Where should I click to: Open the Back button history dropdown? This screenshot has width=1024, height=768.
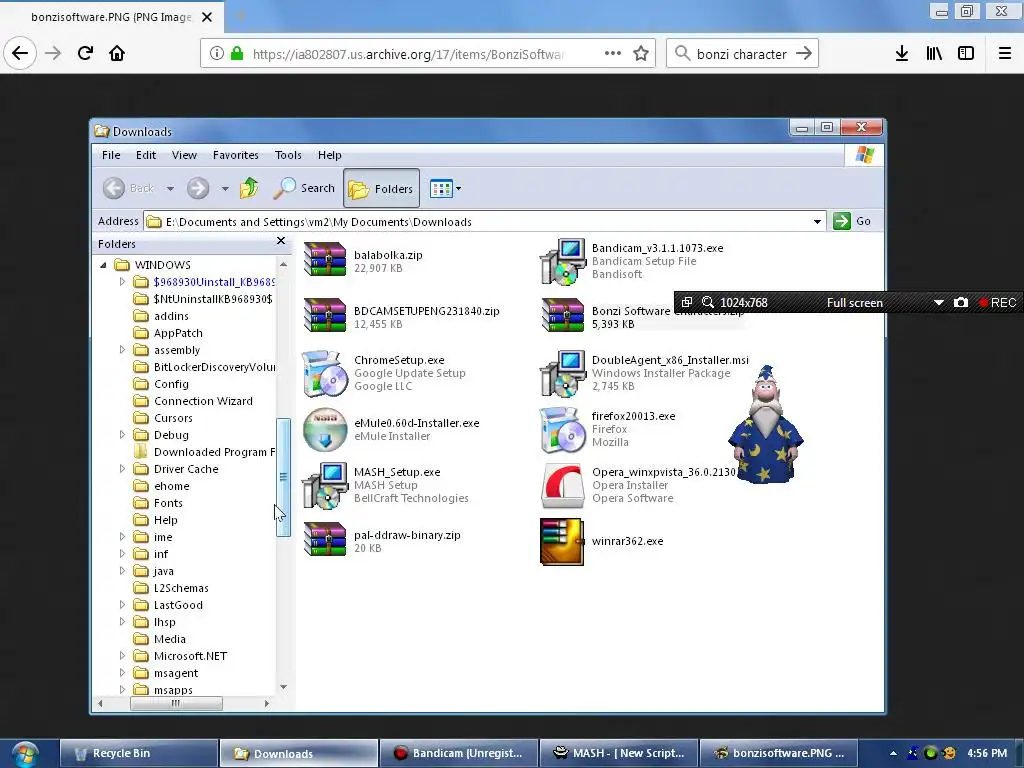pos(170,189)
